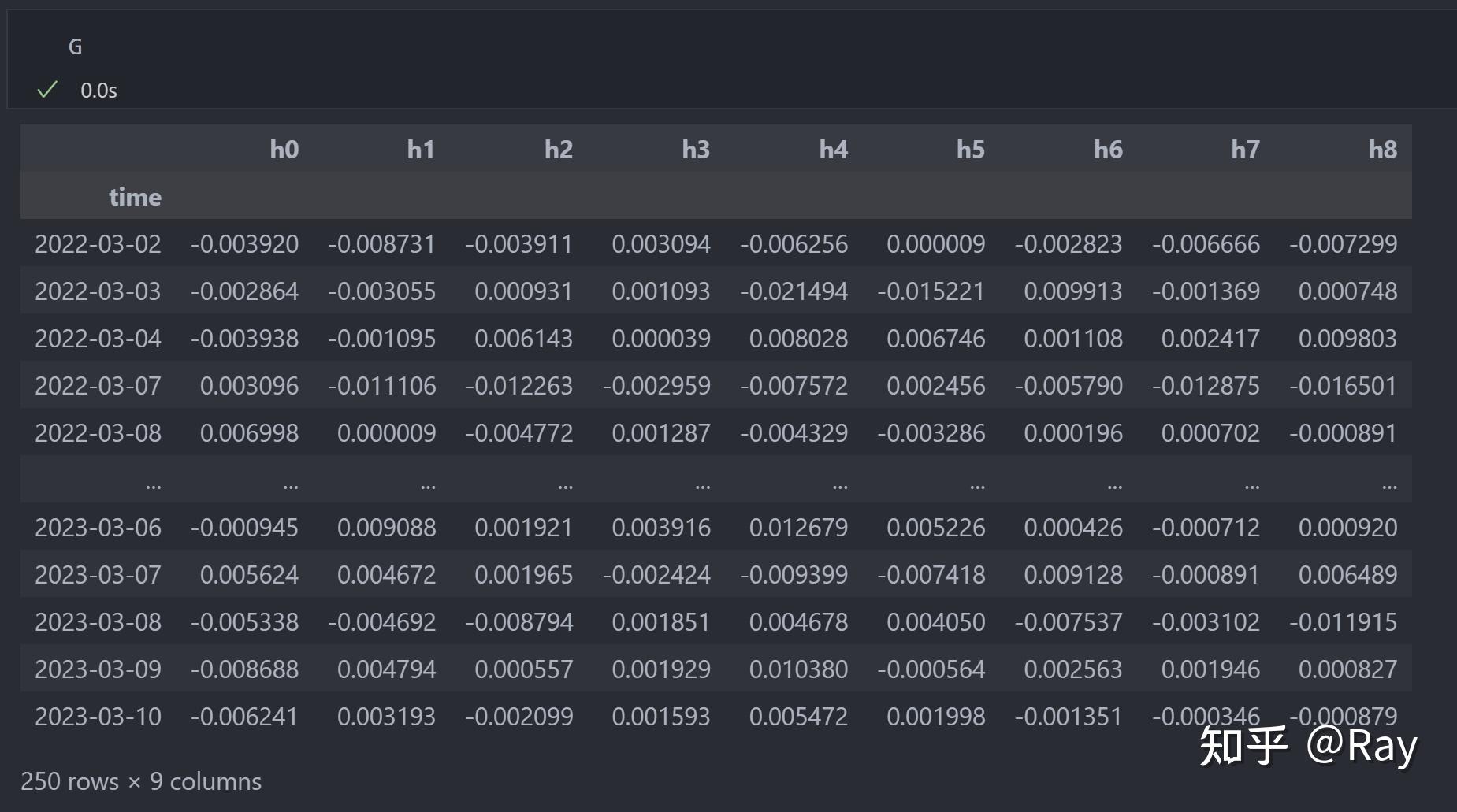Click the green execution success checkmark
This screenshot has height=812, width=1457.
tap(47, 90)
